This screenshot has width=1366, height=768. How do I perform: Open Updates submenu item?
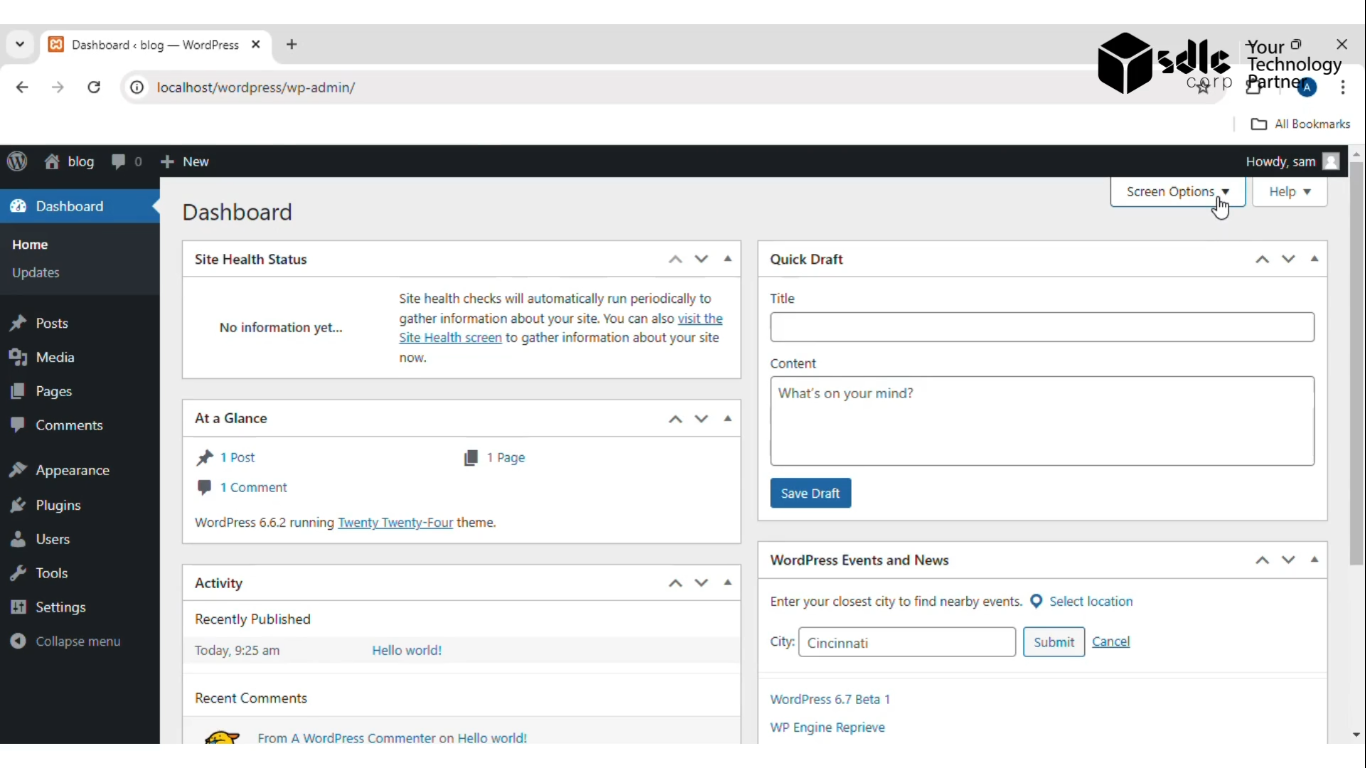[36, 272]
